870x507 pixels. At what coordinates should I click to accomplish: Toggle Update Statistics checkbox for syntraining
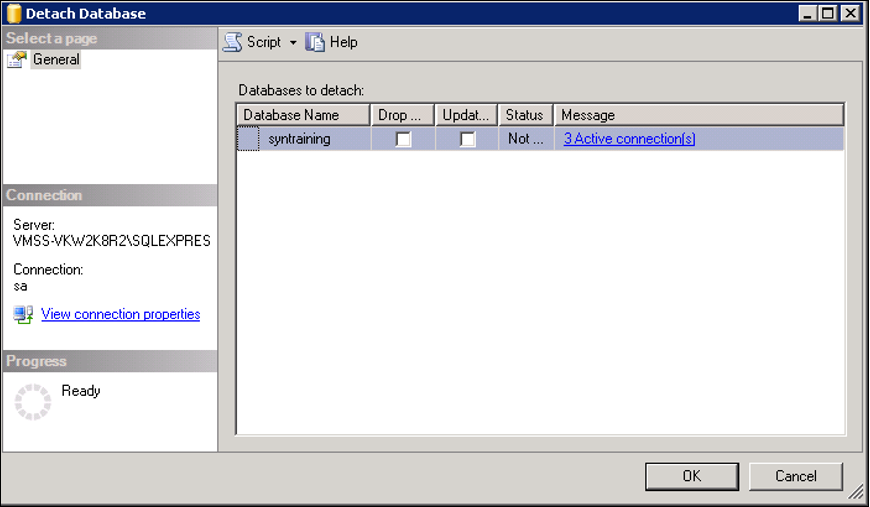pos(467,140)
